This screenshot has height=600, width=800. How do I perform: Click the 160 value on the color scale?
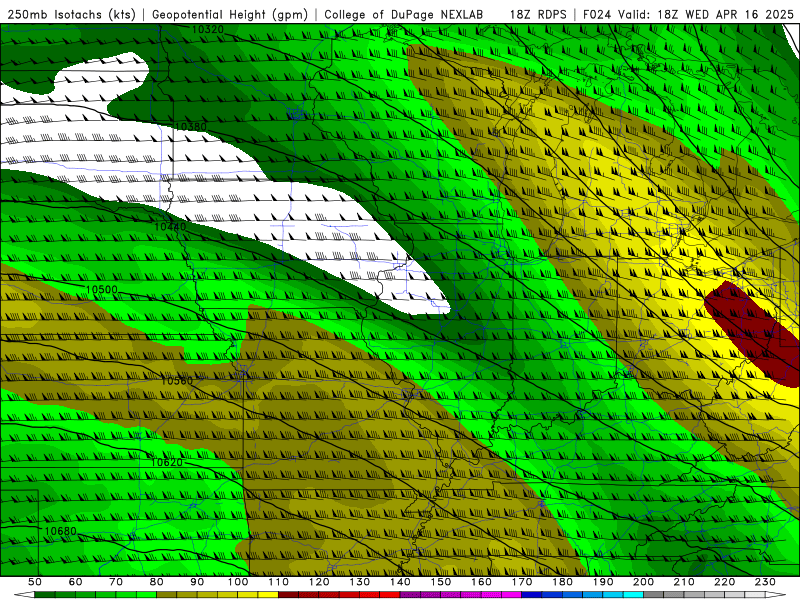point(481,582)
